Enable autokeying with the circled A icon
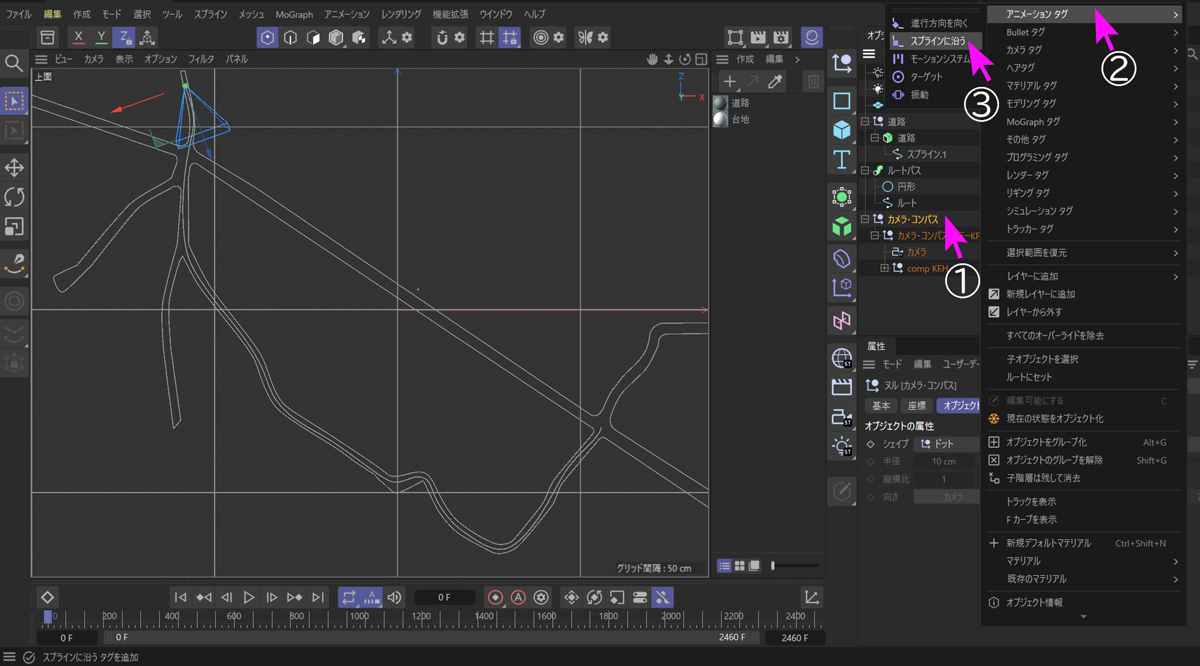This screenshot has width=1200, height=666. [518, 597]
